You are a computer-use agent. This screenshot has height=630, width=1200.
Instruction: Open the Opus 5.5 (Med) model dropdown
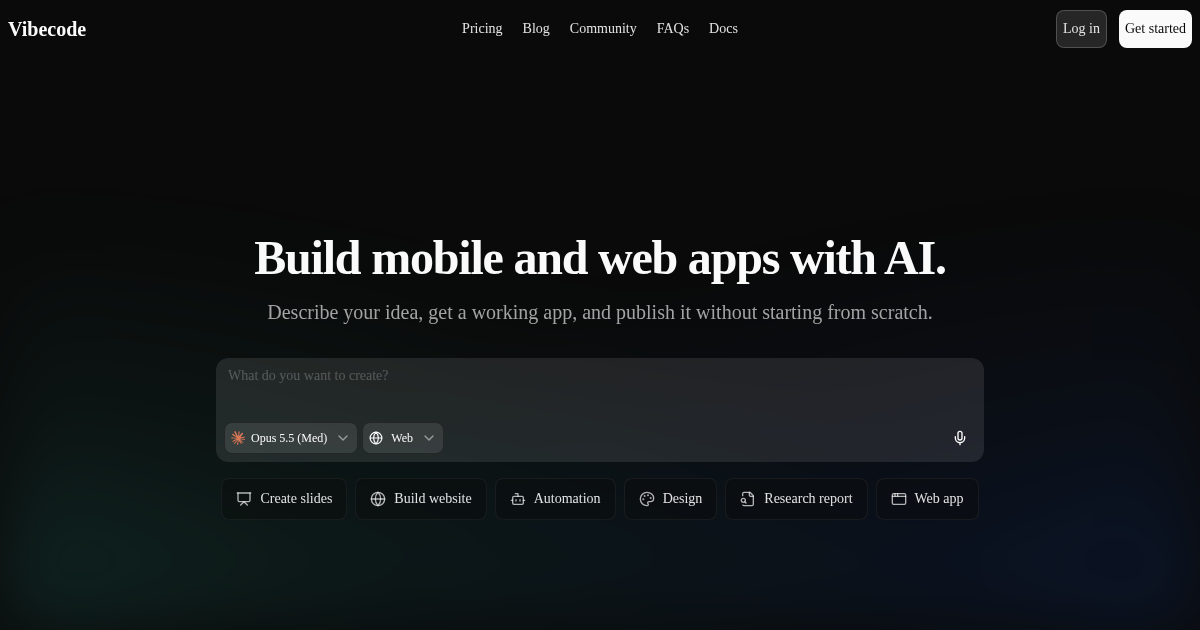[x=291, y=438]
